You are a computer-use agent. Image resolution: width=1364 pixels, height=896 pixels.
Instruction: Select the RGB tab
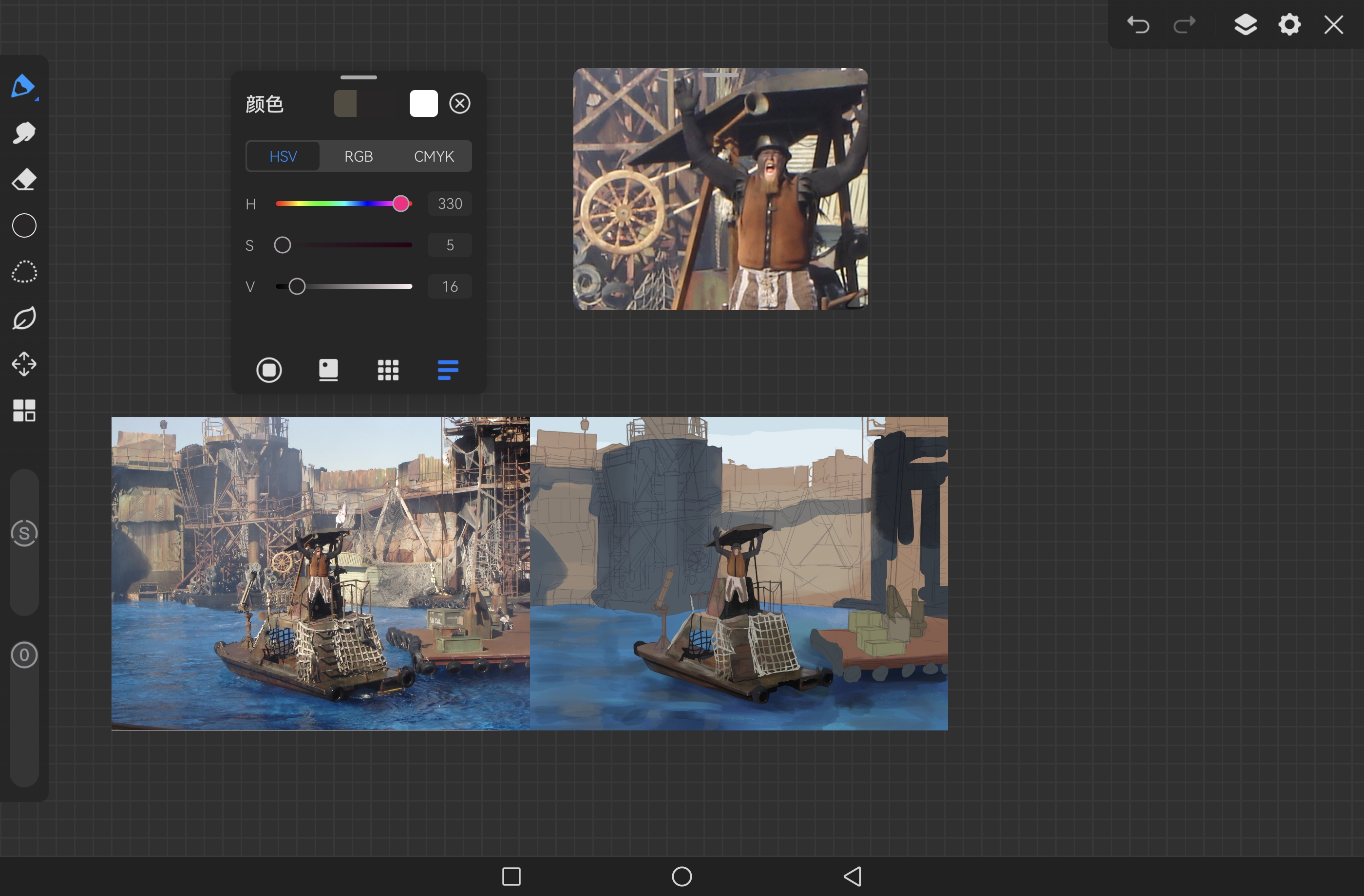tap(359, 156)
